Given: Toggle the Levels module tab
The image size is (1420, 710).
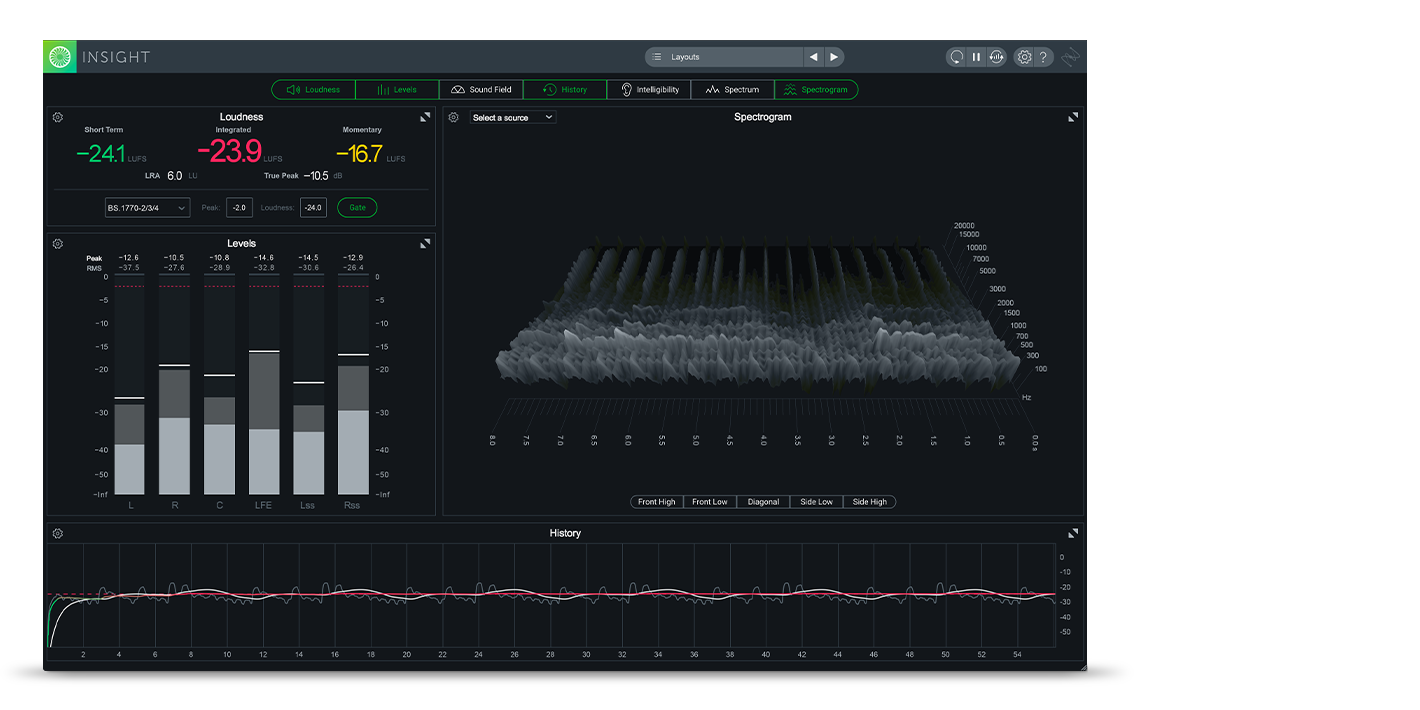Looking at the screenshot, I should click(397, 89).
